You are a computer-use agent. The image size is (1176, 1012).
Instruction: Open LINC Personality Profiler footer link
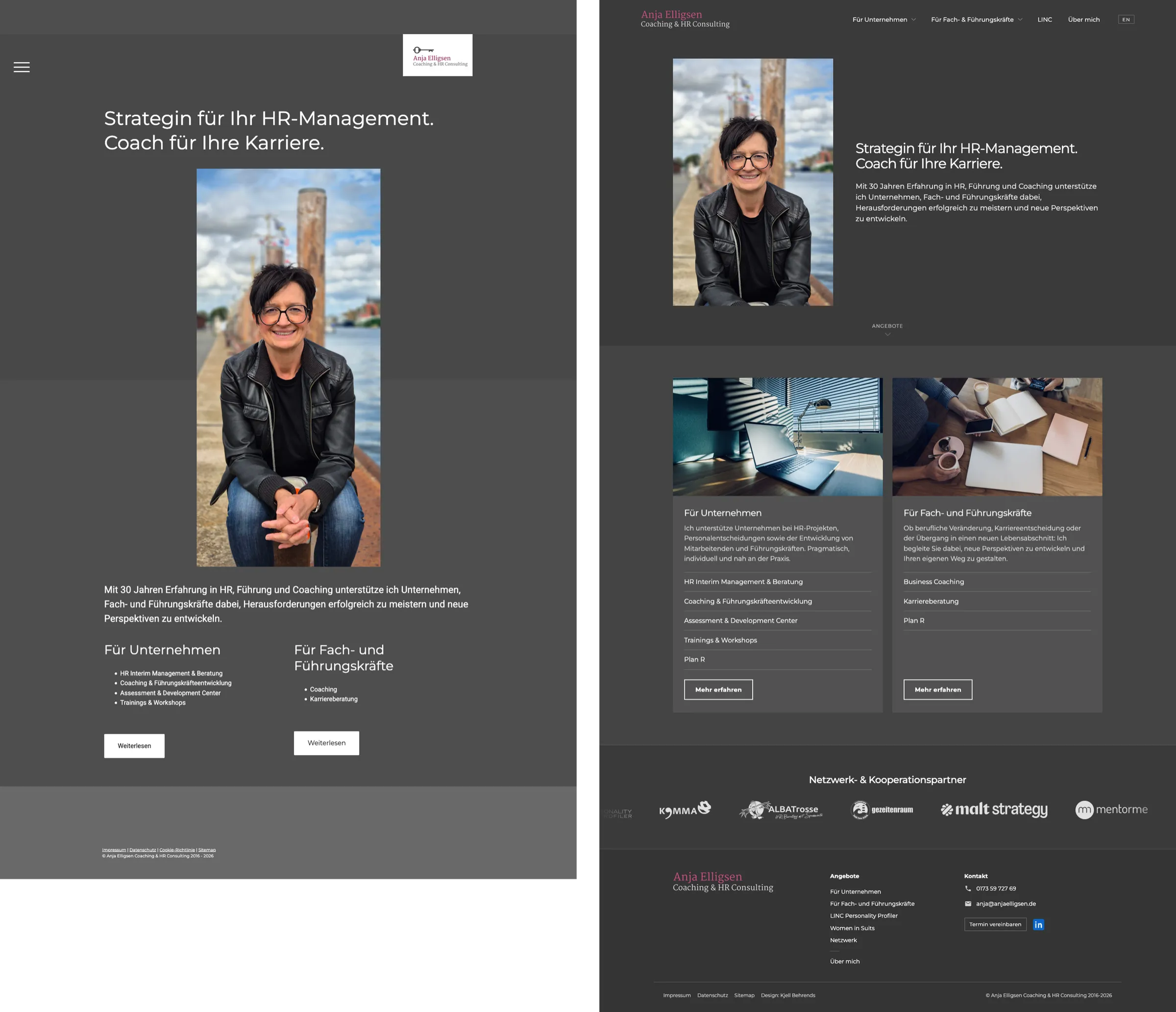(x=864, y=915)
